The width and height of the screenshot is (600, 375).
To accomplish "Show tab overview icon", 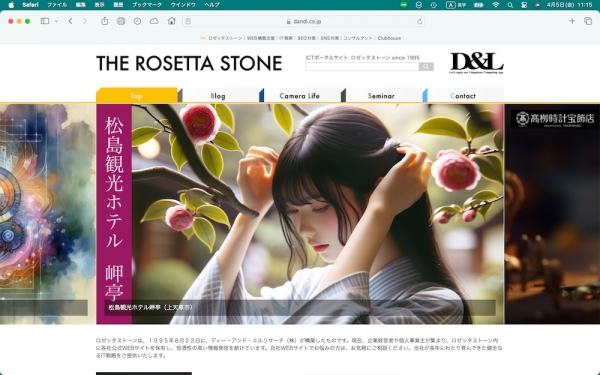I will point(588,21).
